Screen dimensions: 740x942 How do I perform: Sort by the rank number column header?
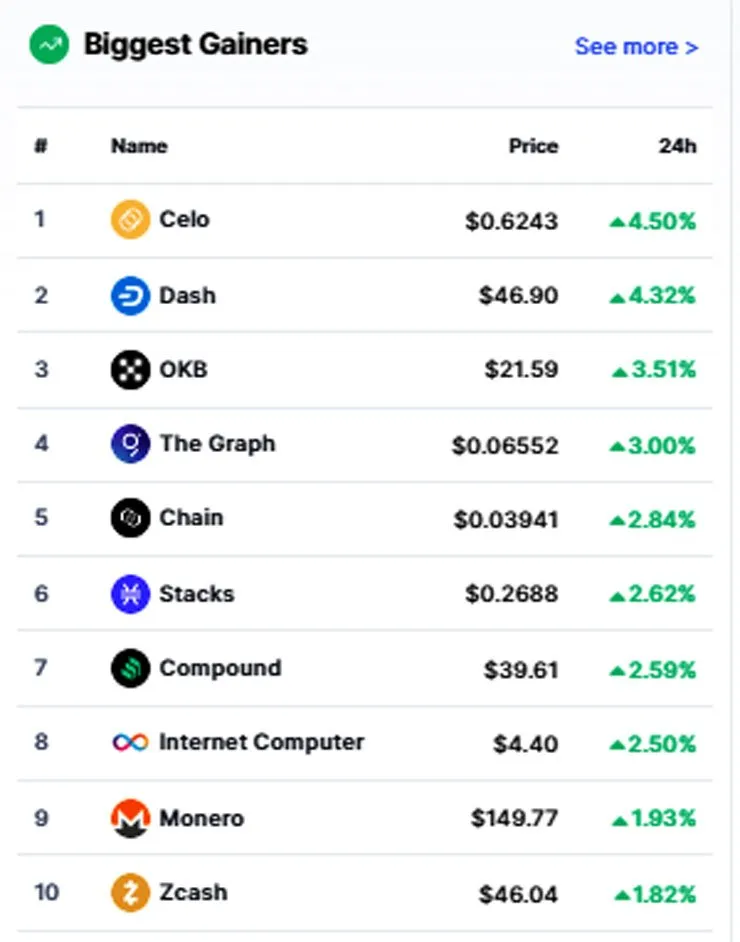click(40, 146)
